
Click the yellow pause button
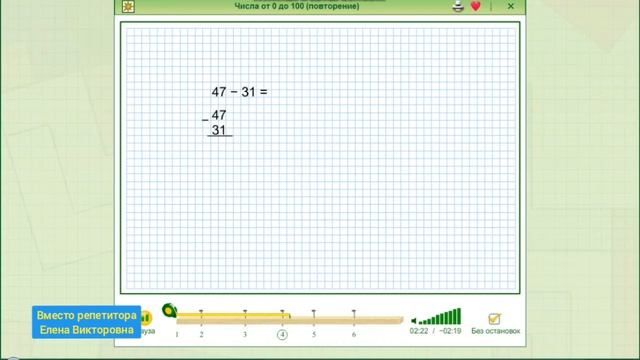point(146,317)
